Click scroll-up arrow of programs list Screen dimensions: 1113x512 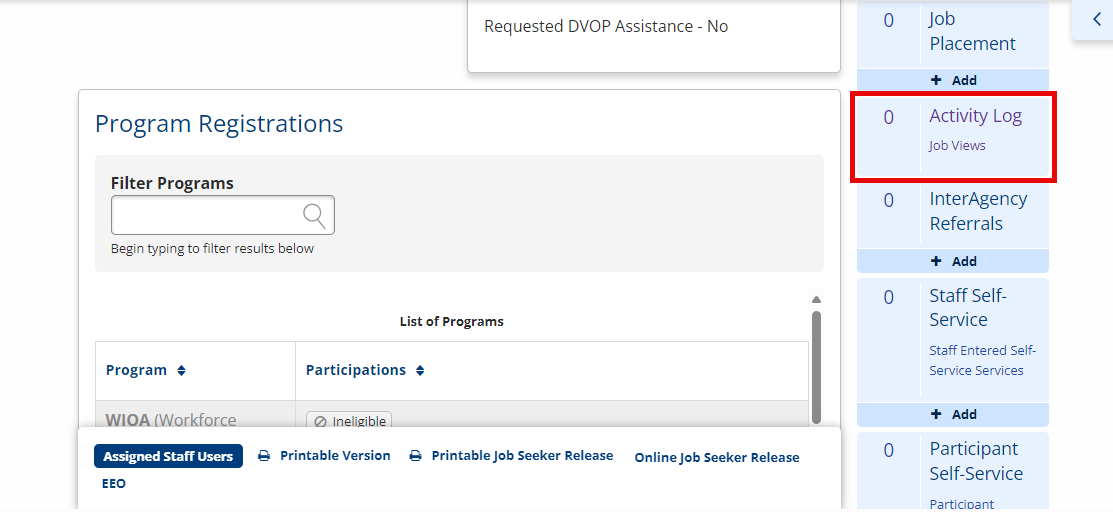click(x=816, y=299)
